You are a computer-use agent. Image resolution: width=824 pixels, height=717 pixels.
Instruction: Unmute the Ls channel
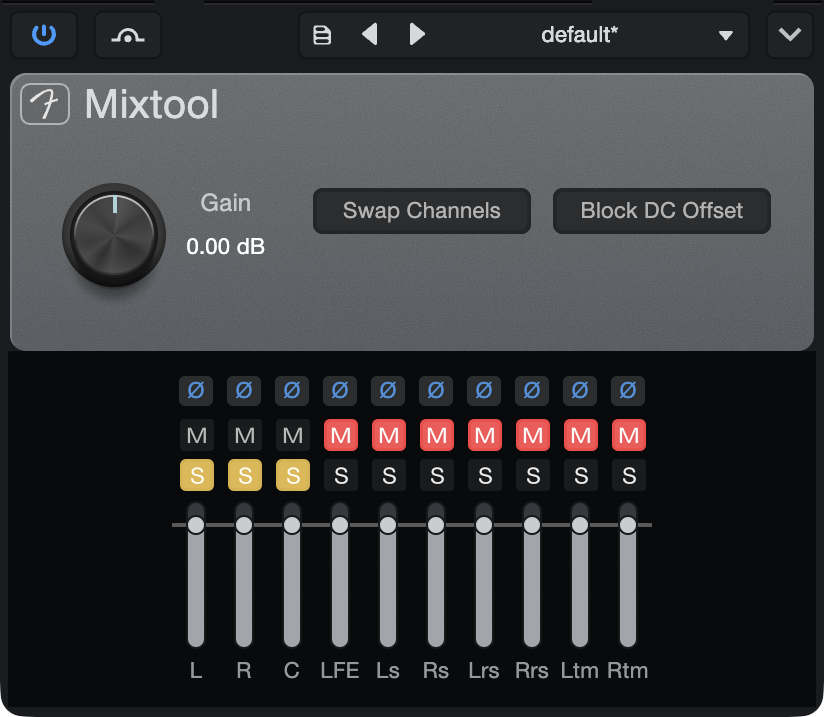pyautogui.click(x=389, y=435)
